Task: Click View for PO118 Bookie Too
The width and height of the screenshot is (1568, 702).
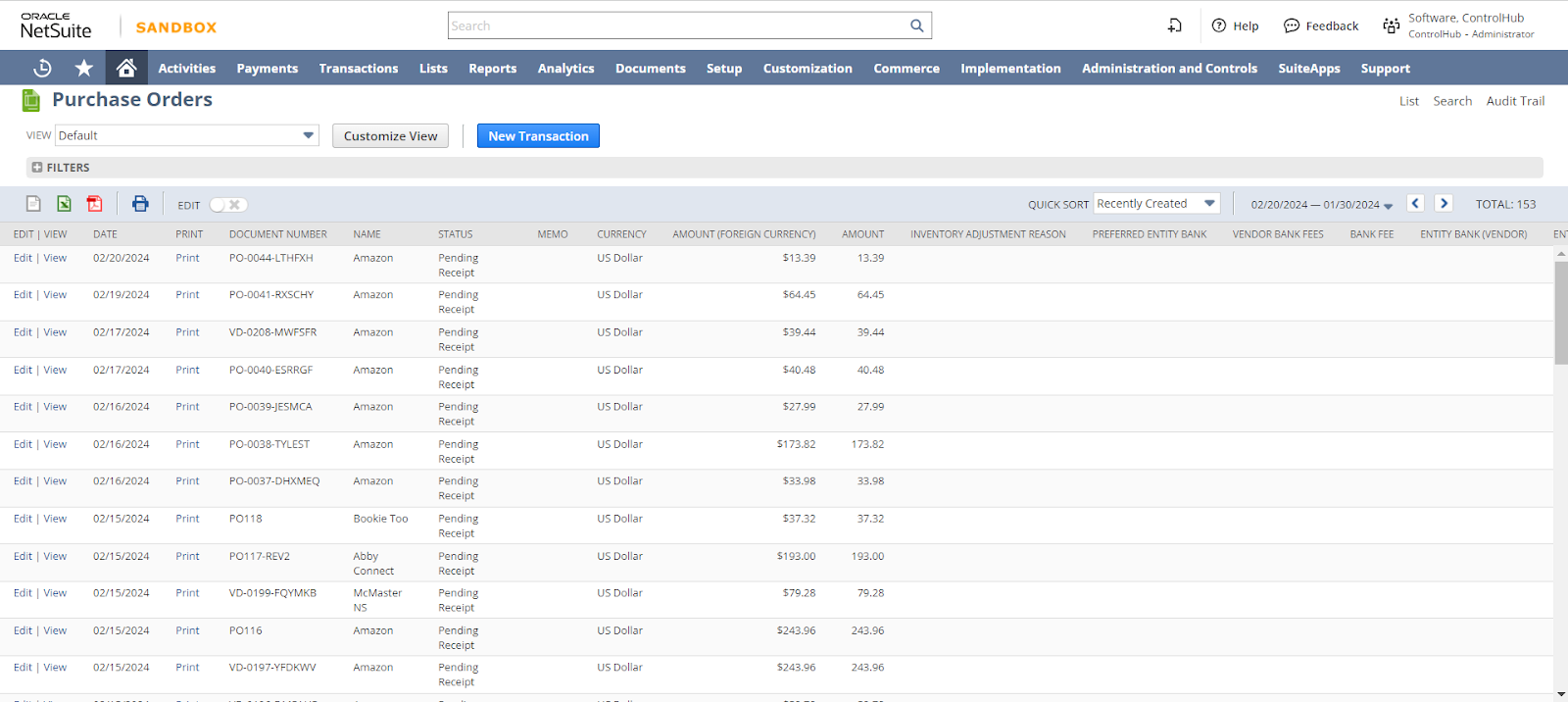Action: coord(55,519)
